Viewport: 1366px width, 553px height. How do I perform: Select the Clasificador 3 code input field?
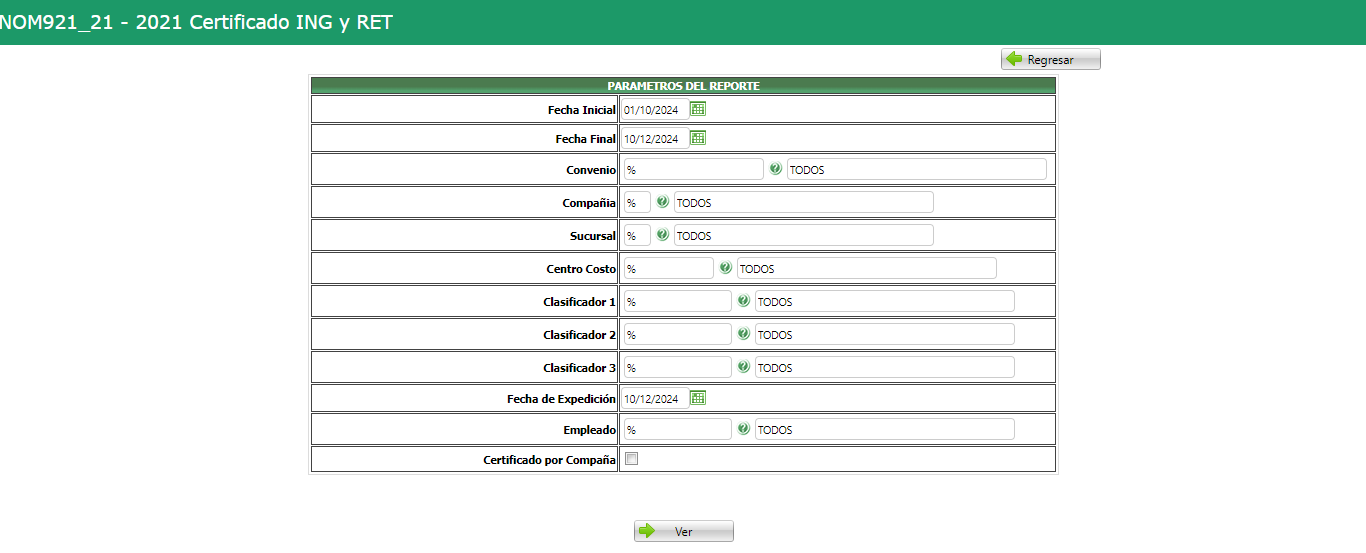(677, 367)
